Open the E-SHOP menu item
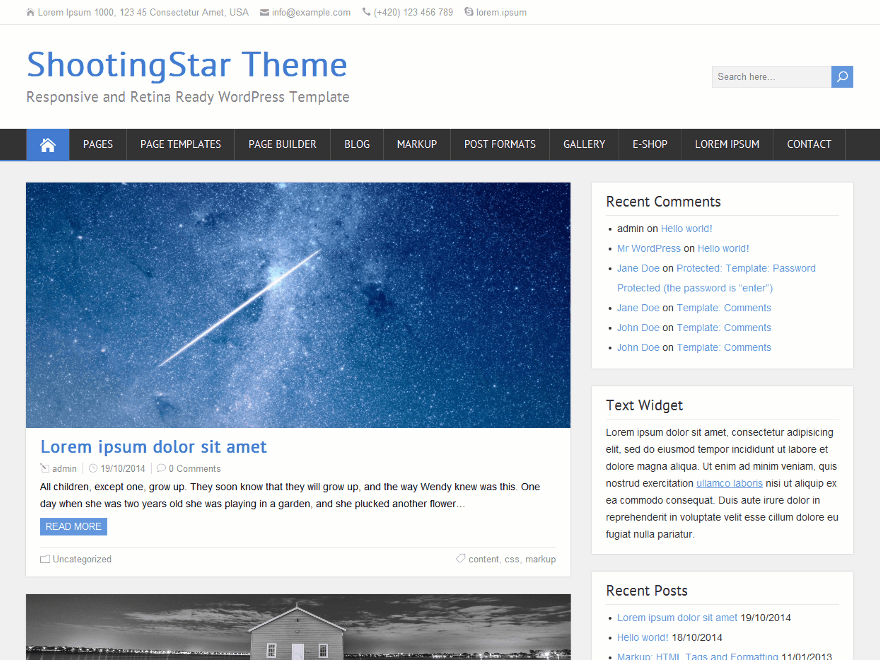 coord(649,144)
